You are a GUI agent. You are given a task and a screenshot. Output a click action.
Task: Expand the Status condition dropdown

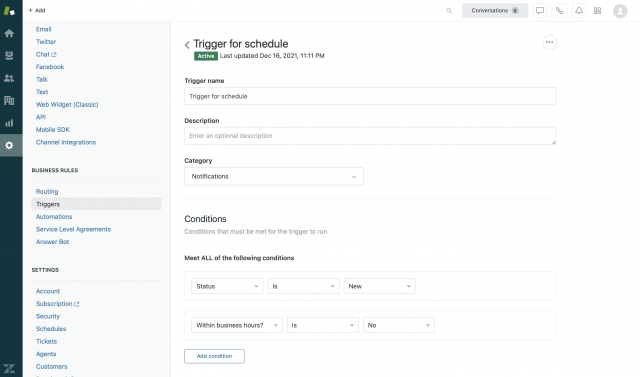click(227, 286)
